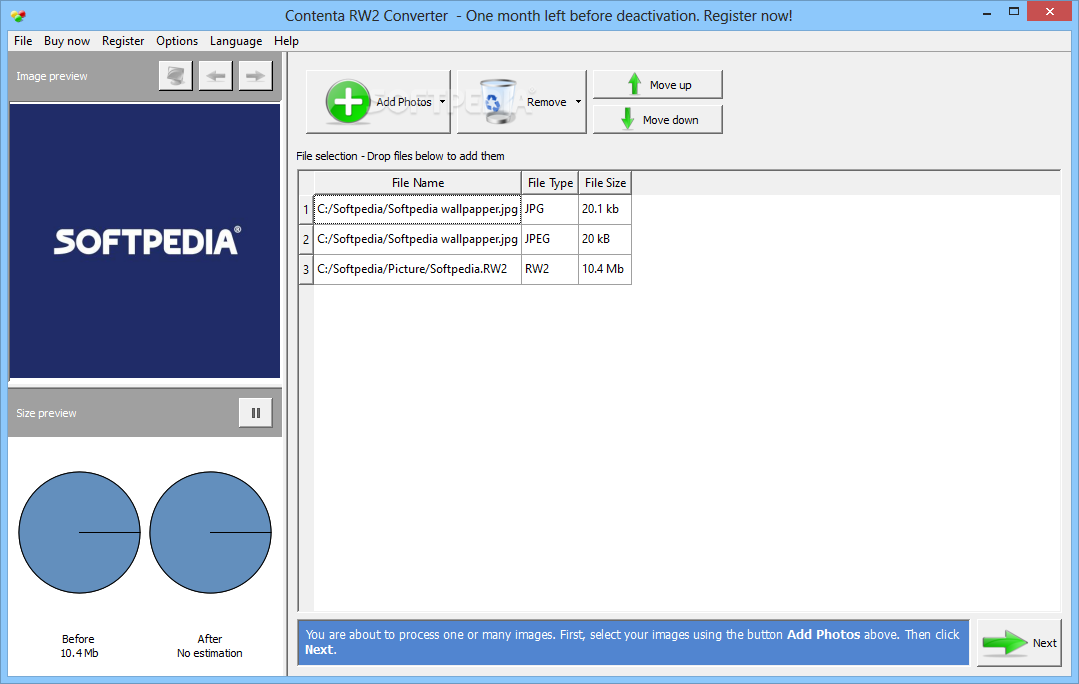Open the Help menu

(286, 41)
